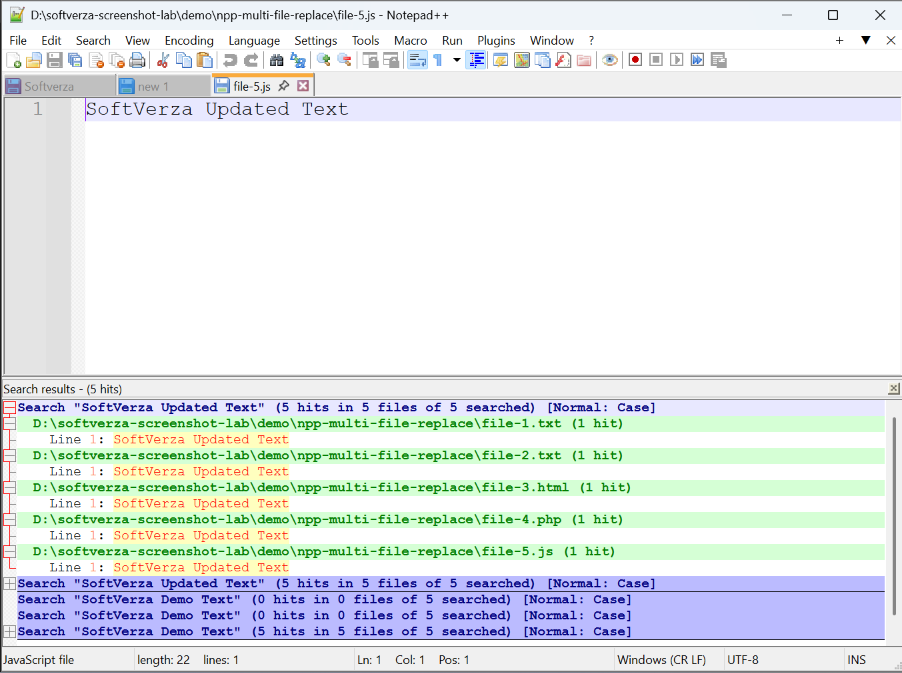Open the Plugins menu
The height and width of the screenshot is (673, 902).
tap(496, 41)
